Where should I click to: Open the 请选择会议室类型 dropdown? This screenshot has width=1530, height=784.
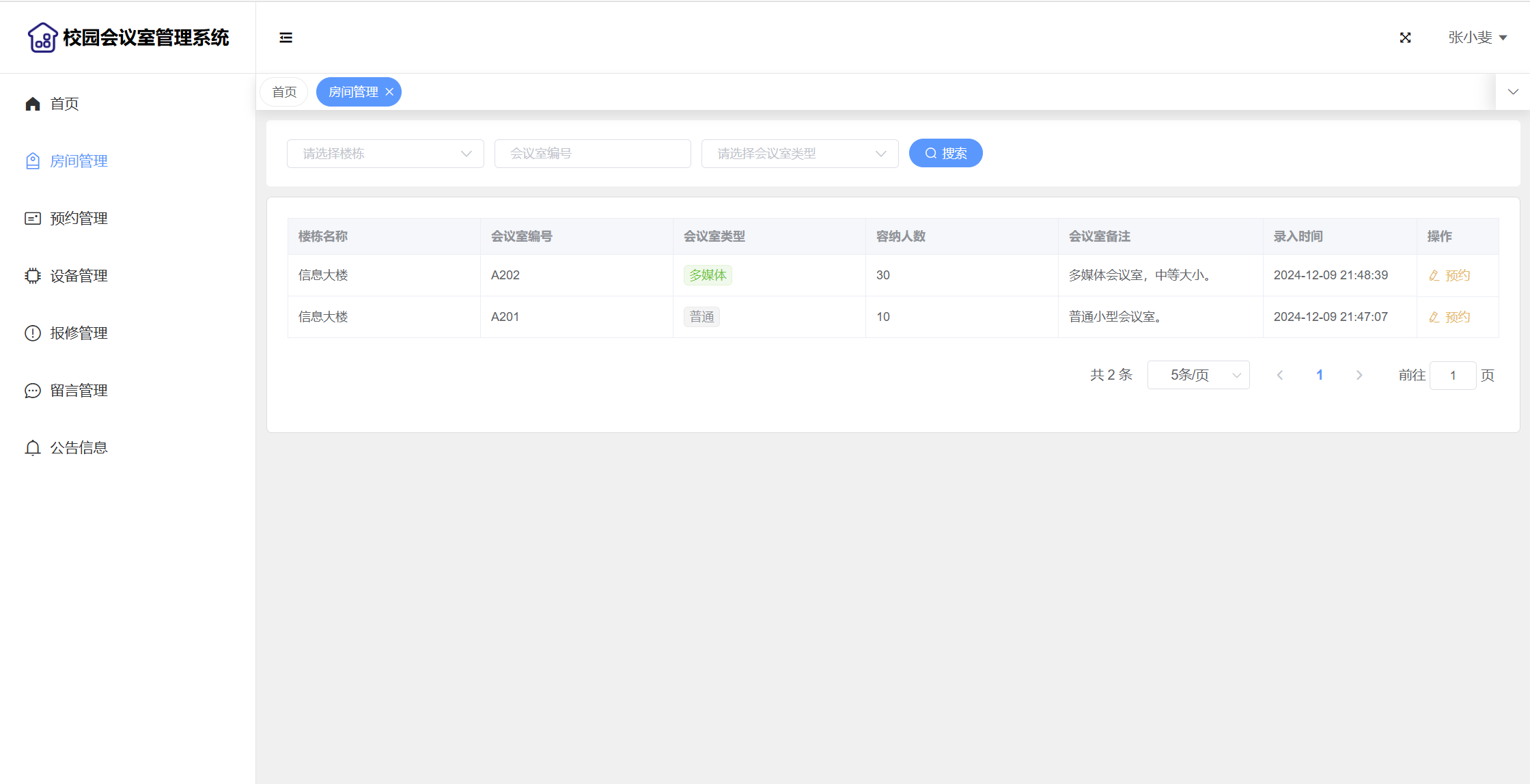pyautogui.click(x=799, y=154)
